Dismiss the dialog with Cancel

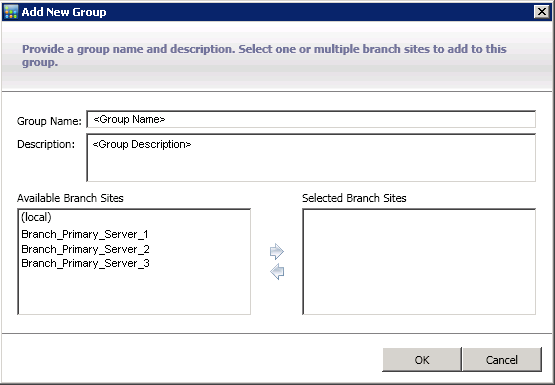502,360
